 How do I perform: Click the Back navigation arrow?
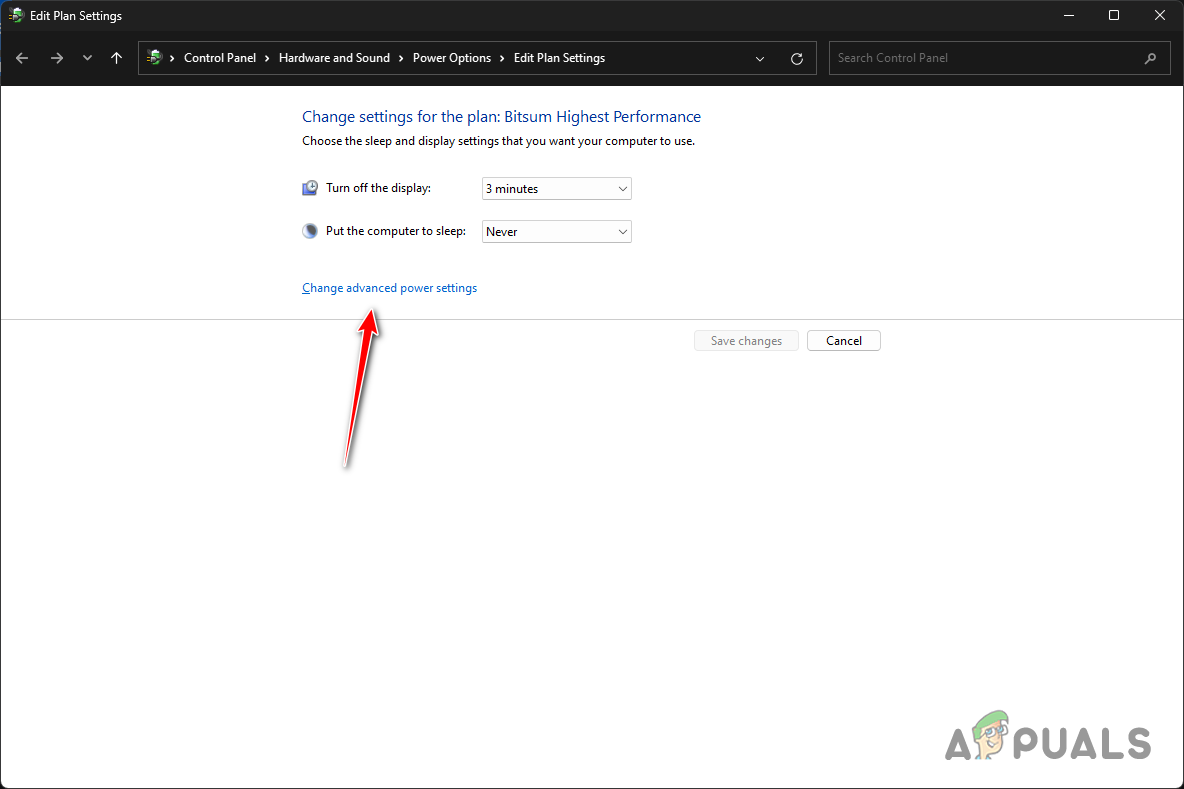point(22,57)
